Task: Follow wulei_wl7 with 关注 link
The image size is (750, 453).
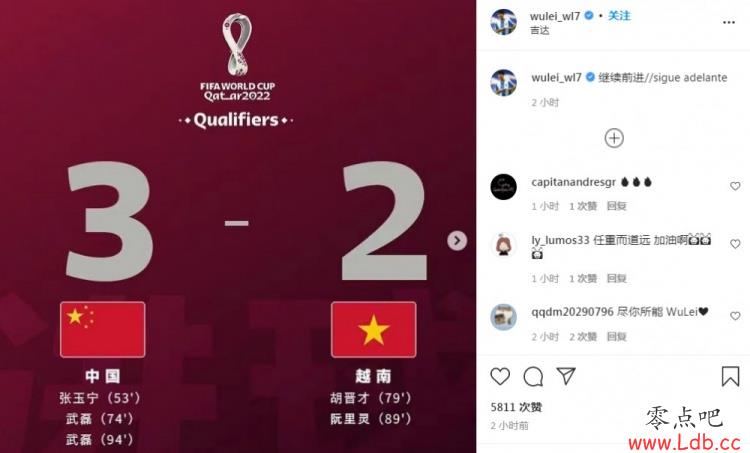Action: tap(619, 16)
